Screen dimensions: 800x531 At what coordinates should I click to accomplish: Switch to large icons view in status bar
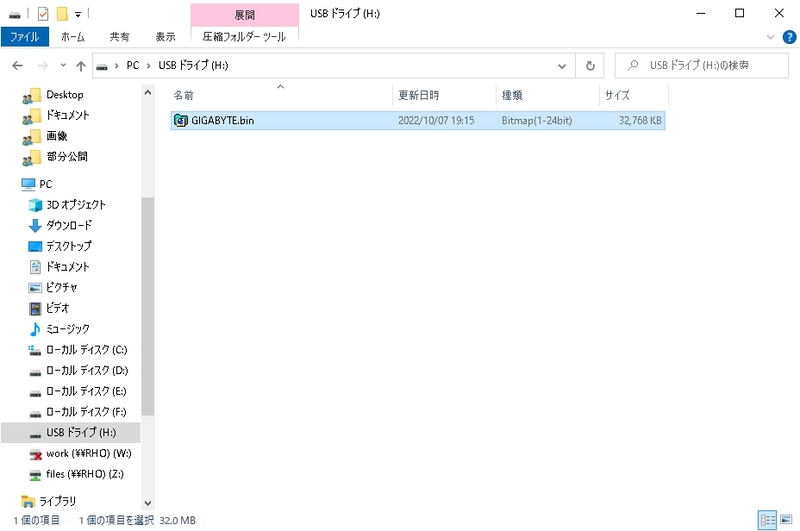[x=786, y=520]
